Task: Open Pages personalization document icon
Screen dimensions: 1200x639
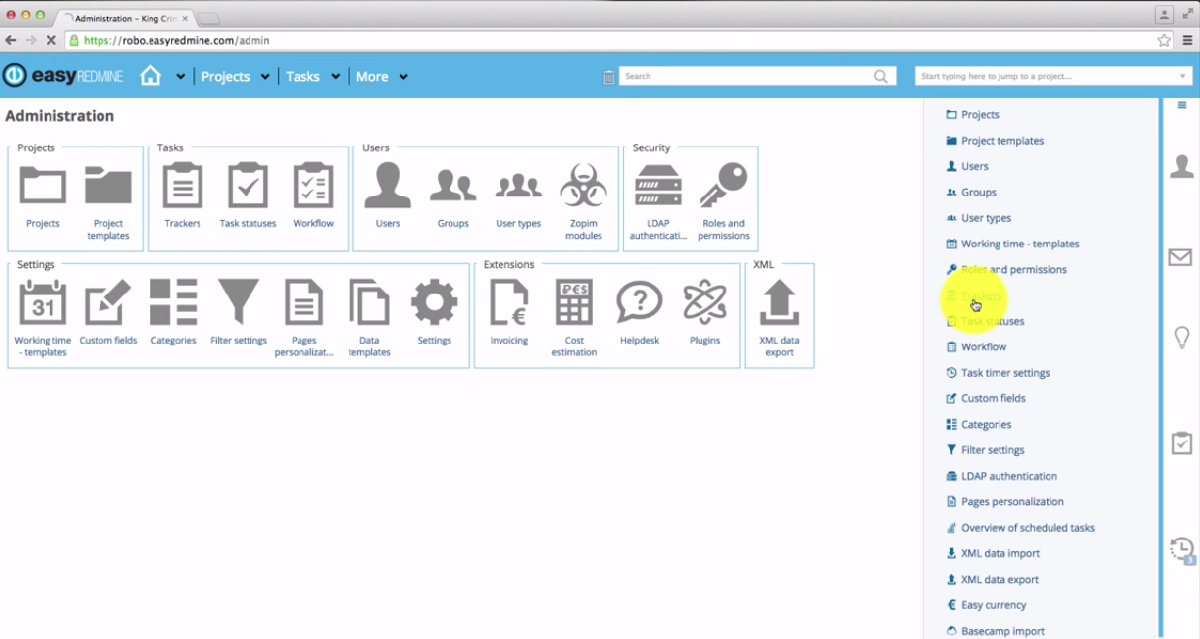Action: pyautogui.click(x=303, y=302)
